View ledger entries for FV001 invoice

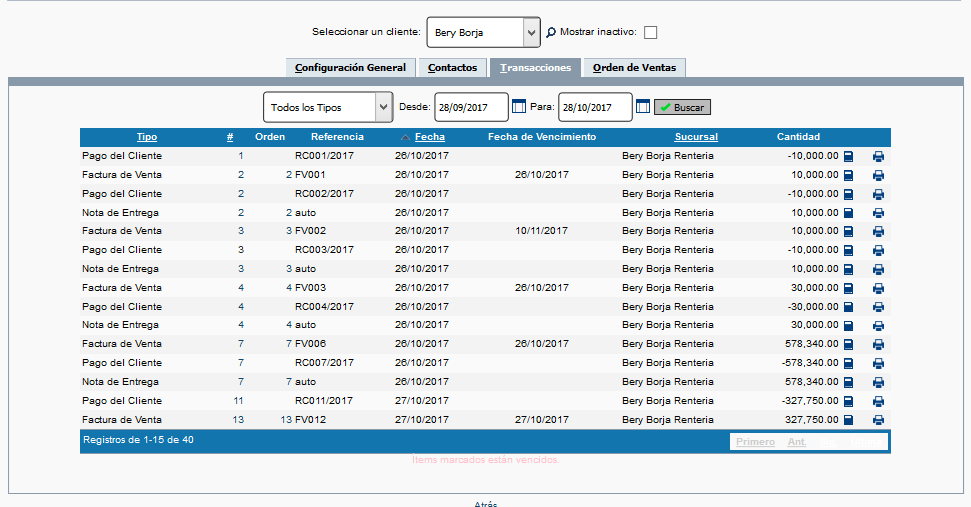[848, 175]
